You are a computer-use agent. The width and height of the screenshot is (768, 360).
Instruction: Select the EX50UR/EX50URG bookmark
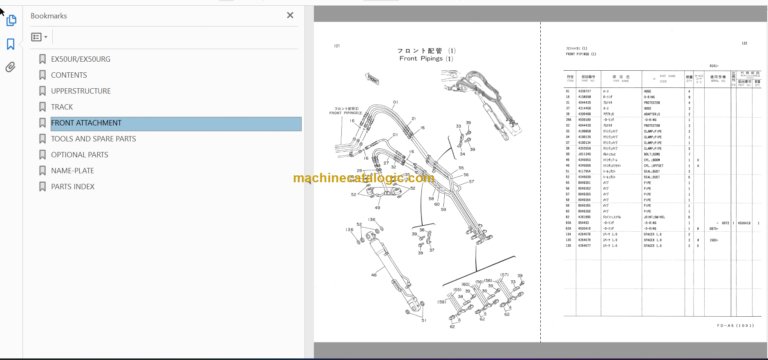(x=81, y=59)
